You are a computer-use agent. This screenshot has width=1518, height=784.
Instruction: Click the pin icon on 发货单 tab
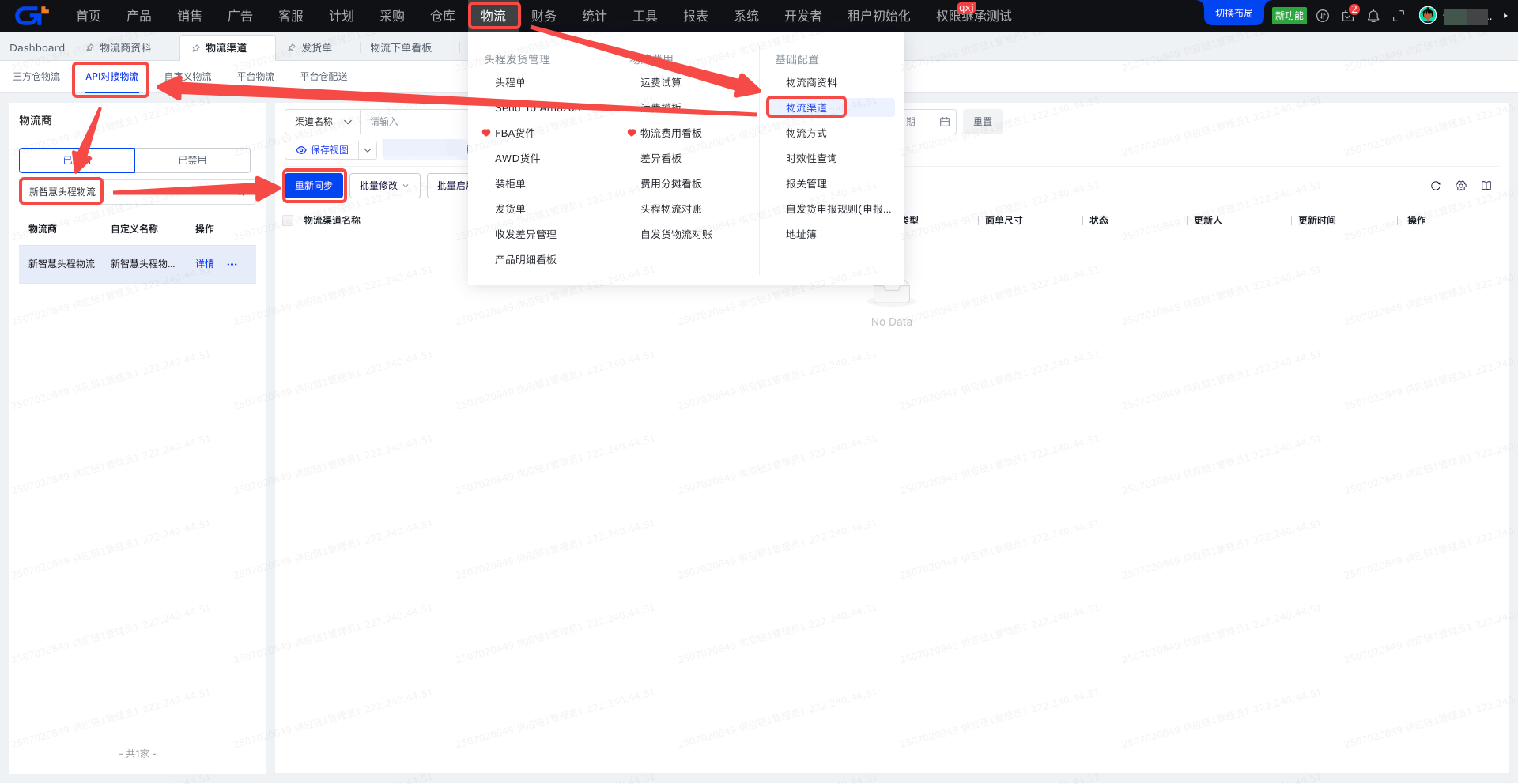pyautogui.click(x=292, y=47)
